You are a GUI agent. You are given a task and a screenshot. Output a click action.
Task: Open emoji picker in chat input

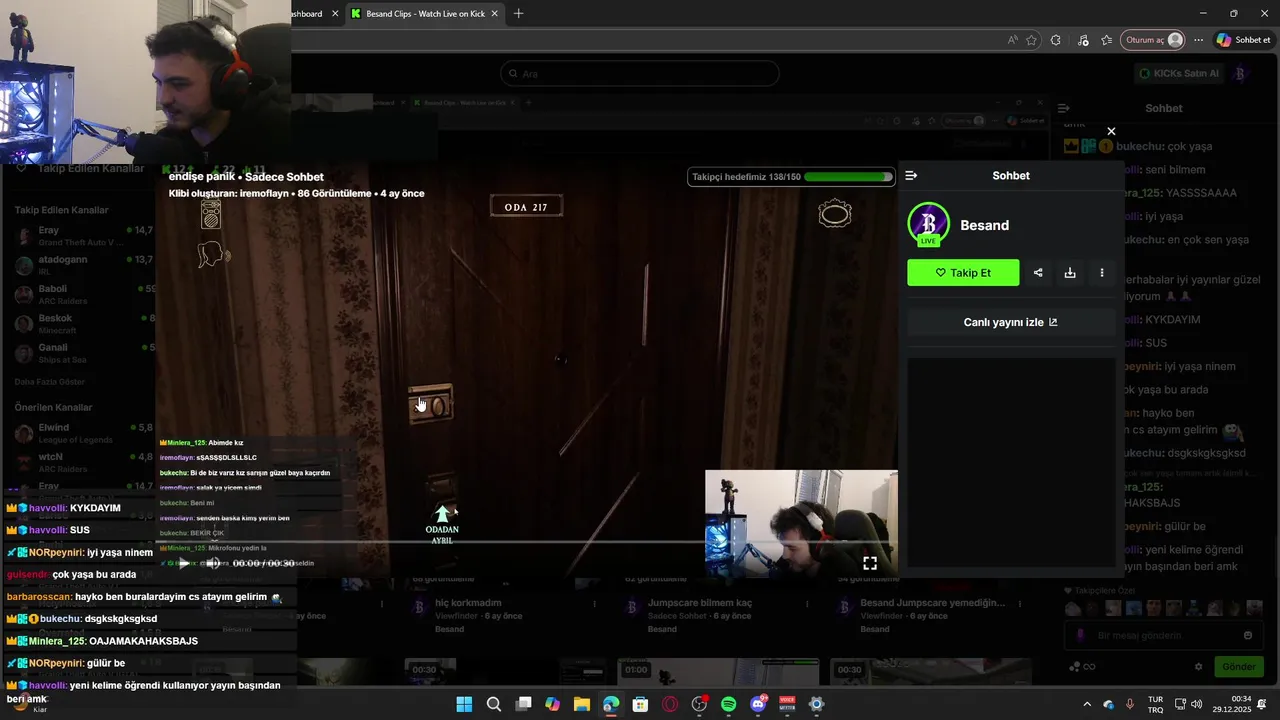click(1248, 635)
